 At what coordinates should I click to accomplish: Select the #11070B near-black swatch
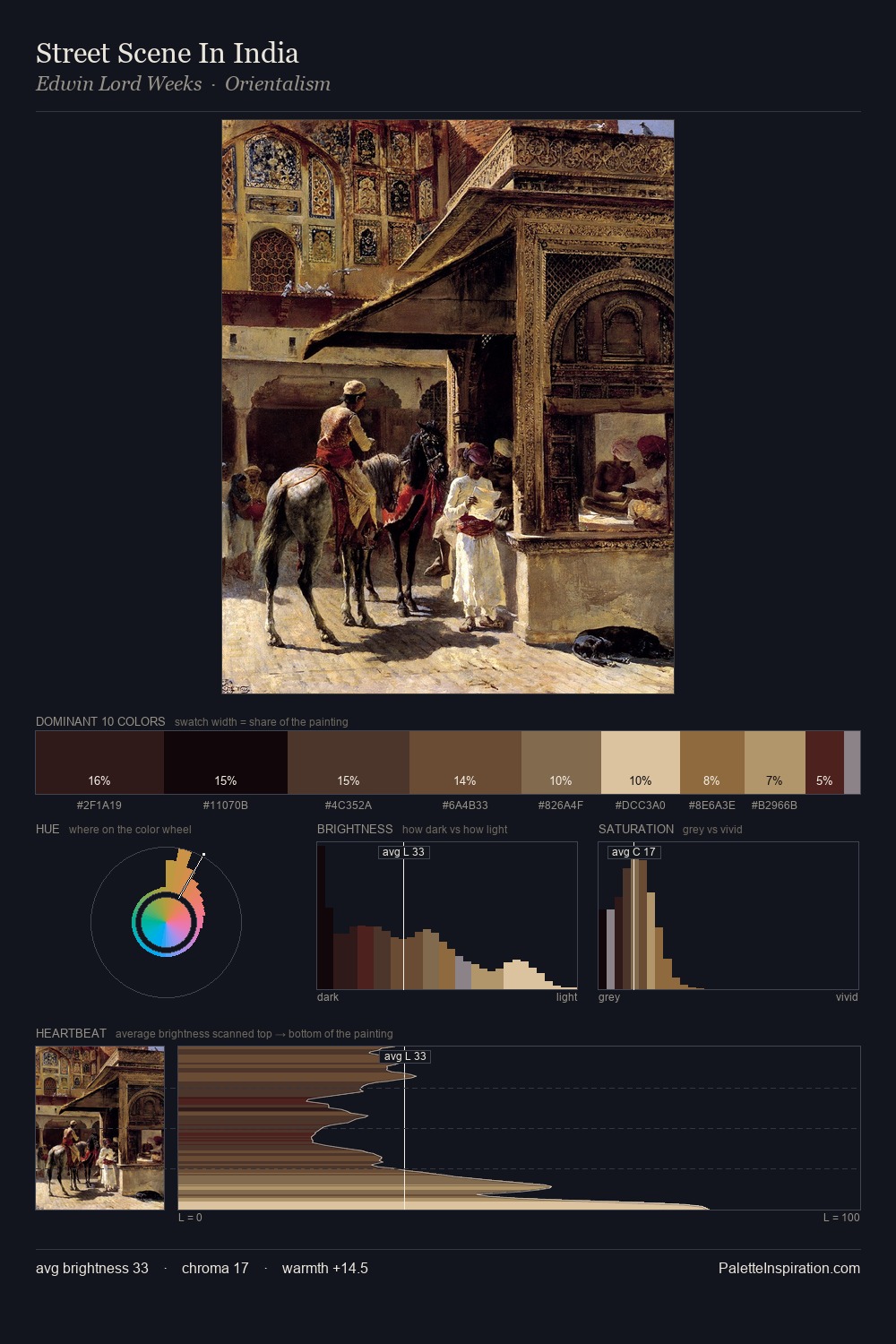click(226, 762)
